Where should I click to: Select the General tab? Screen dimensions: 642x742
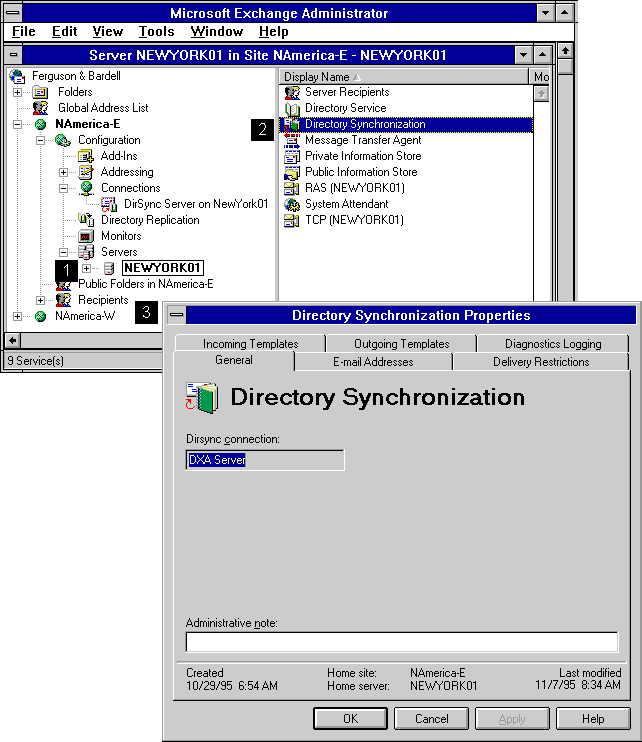coord(234,361)
